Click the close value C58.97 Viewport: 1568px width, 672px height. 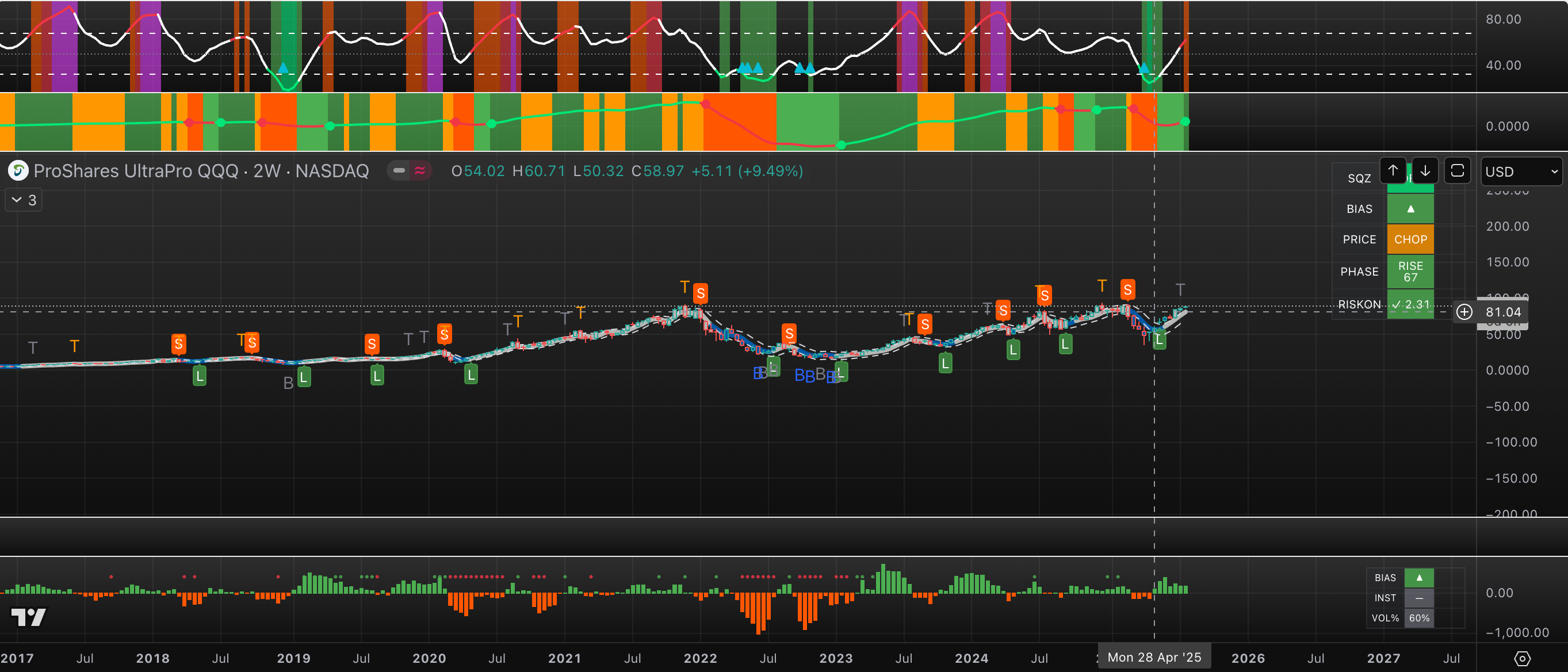[657, 171]
